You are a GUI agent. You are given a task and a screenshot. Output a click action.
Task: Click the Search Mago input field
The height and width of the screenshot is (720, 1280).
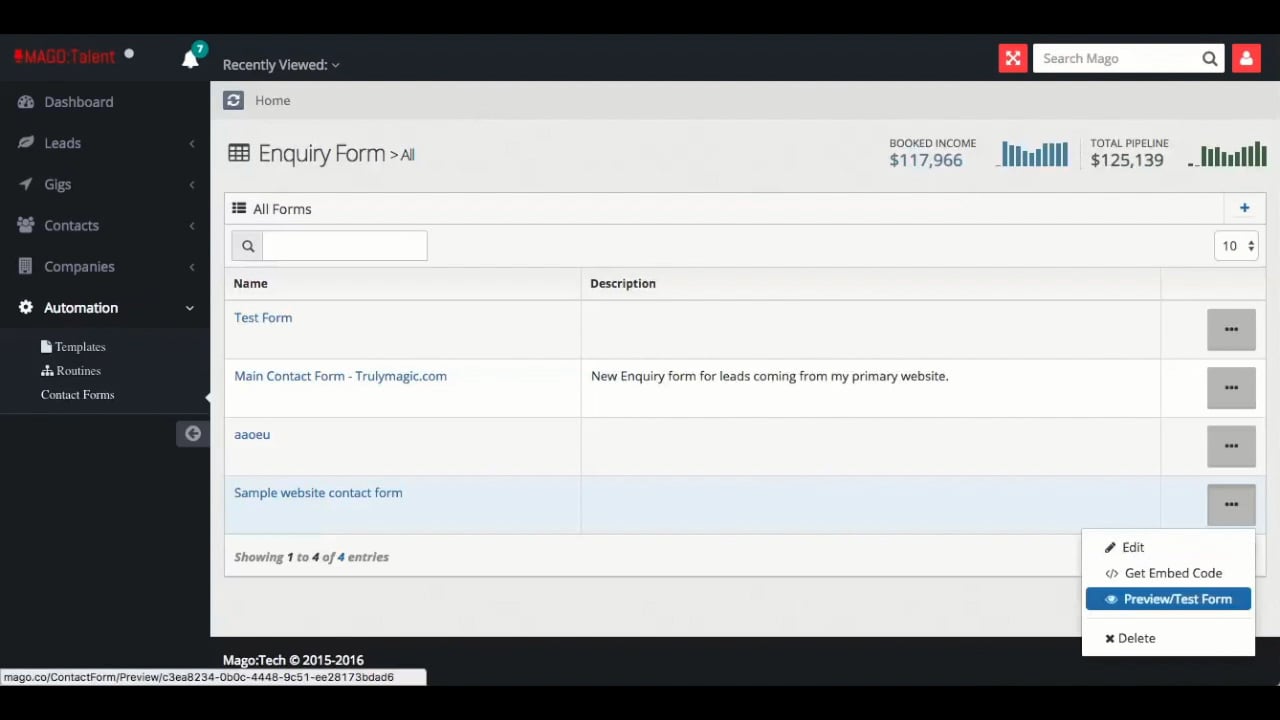point(1115,59)
